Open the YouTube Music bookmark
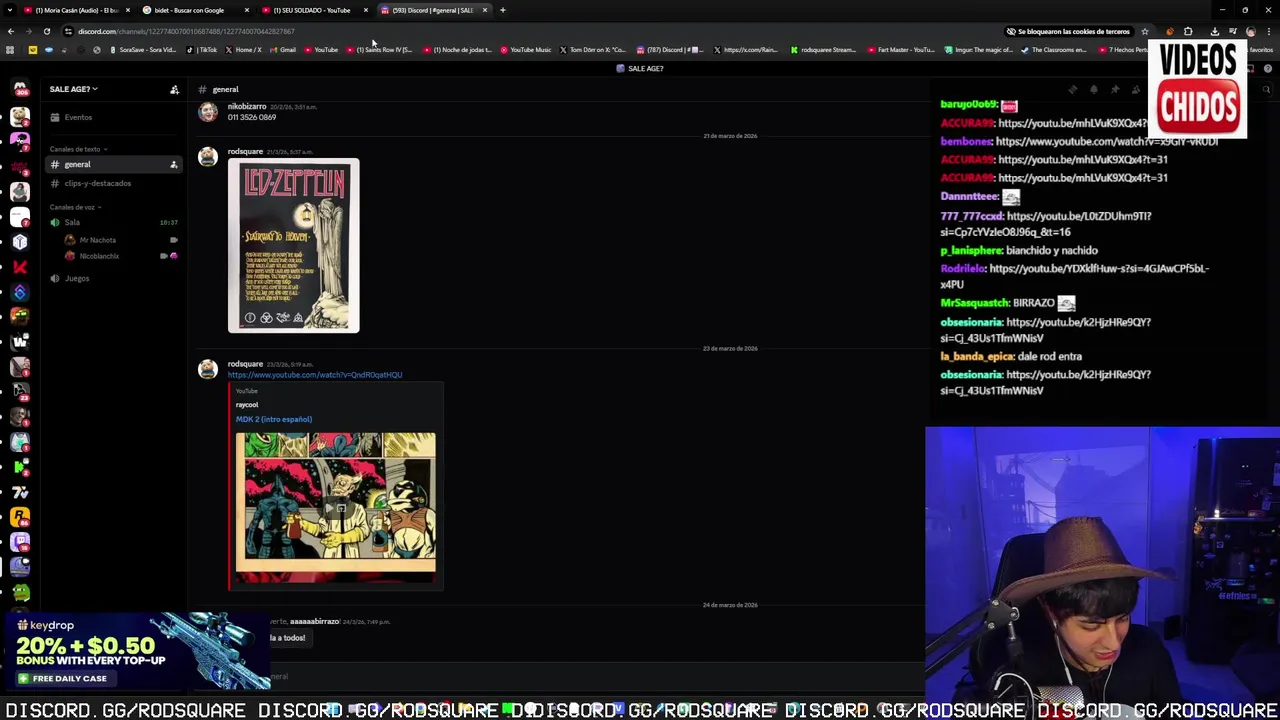 pos(526,49)
